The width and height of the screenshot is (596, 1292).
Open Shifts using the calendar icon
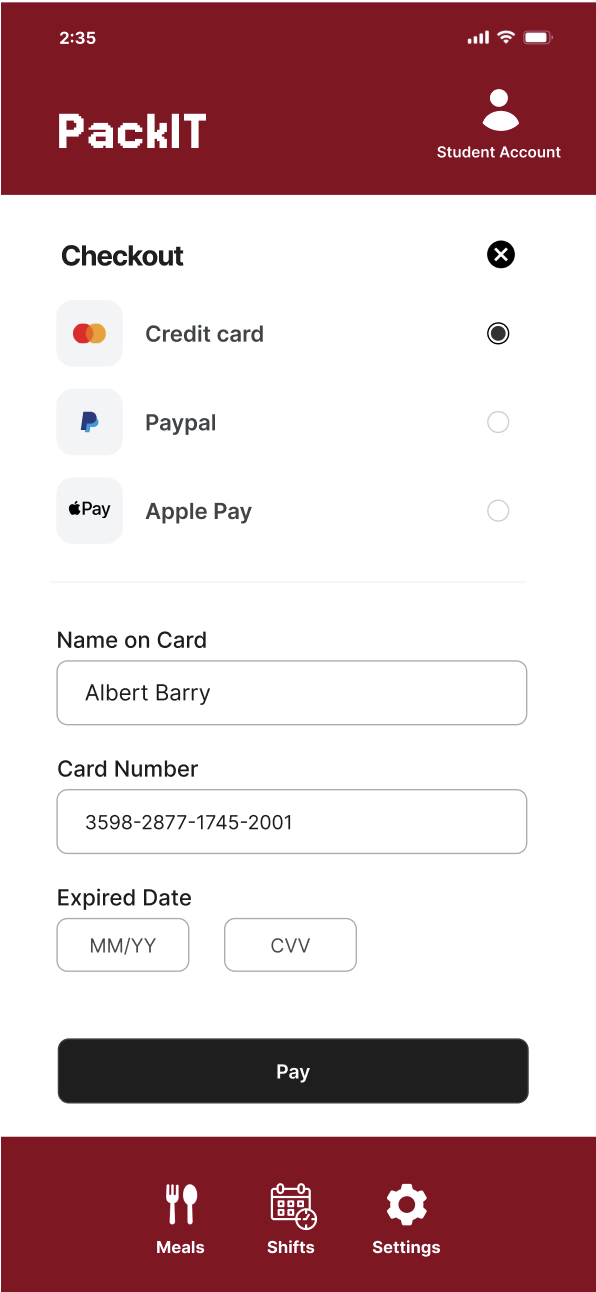point(290,1203)
